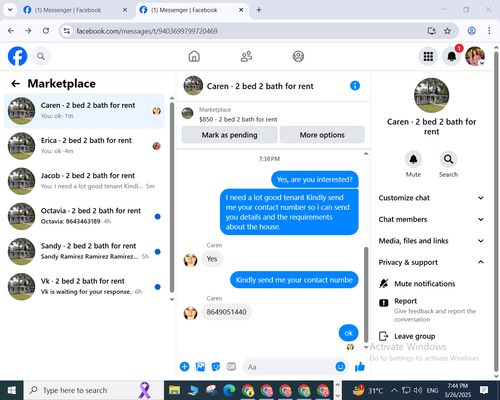
Task: Attach a photo using the image icon
Action: pos(200,367)
